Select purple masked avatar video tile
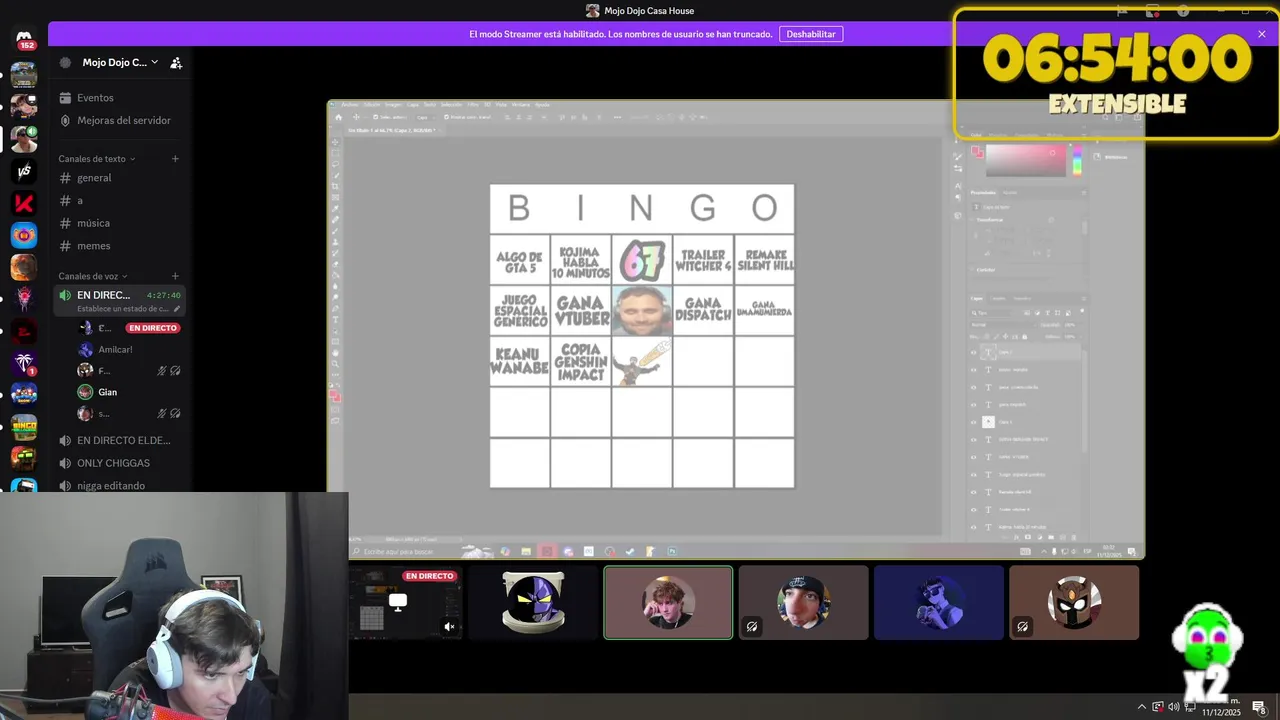Screen dimensions: 1280x720 click(x=533, y=602)
